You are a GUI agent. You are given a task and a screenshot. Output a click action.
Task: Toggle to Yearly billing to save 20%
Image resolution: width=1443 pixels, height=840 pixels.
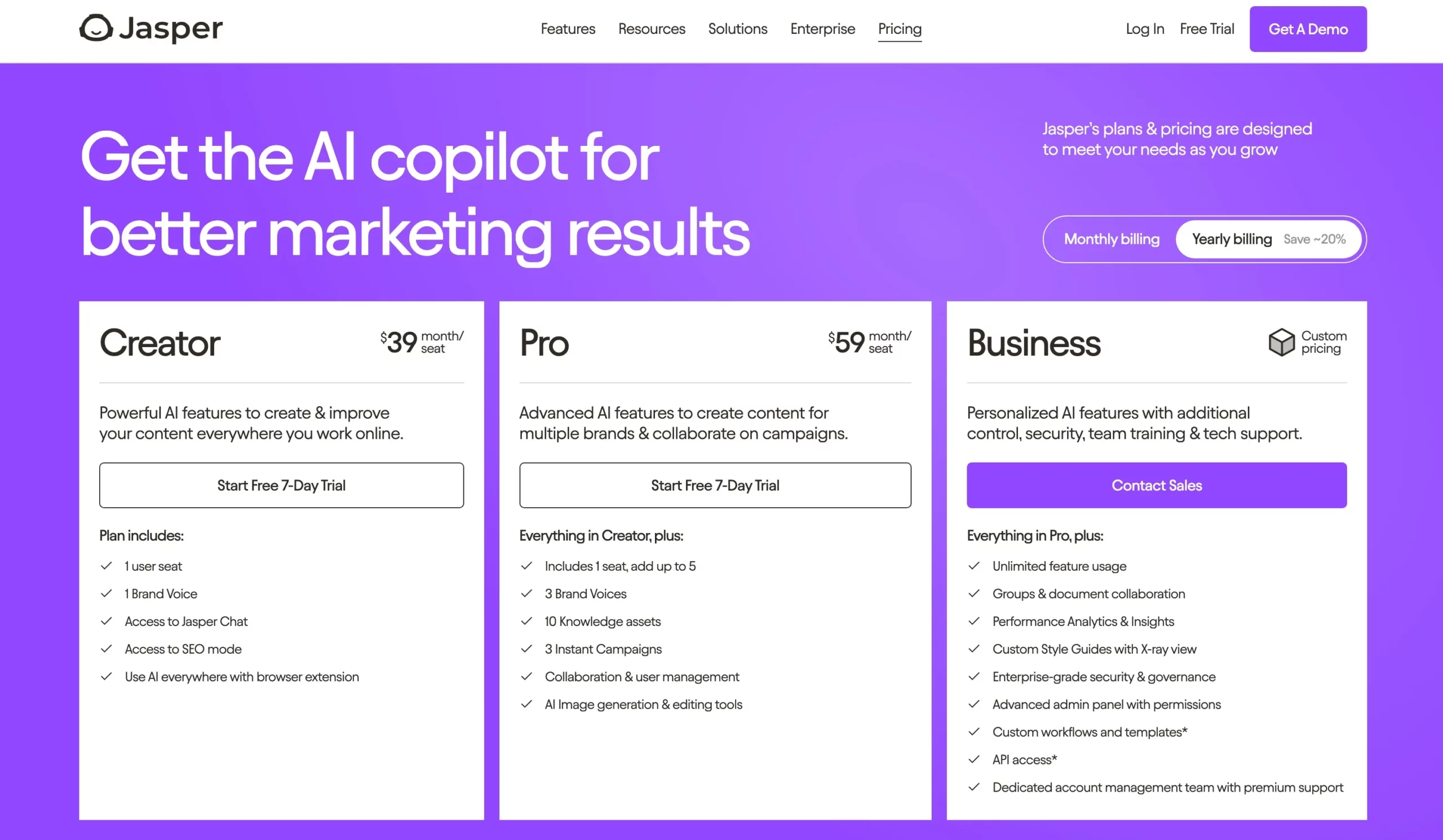[1264, 238]
